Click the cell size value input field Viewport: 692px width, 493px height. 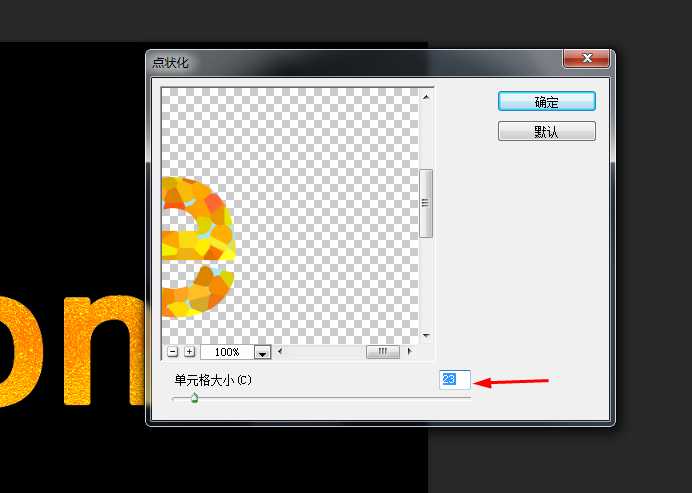click(x=454, y=380)
